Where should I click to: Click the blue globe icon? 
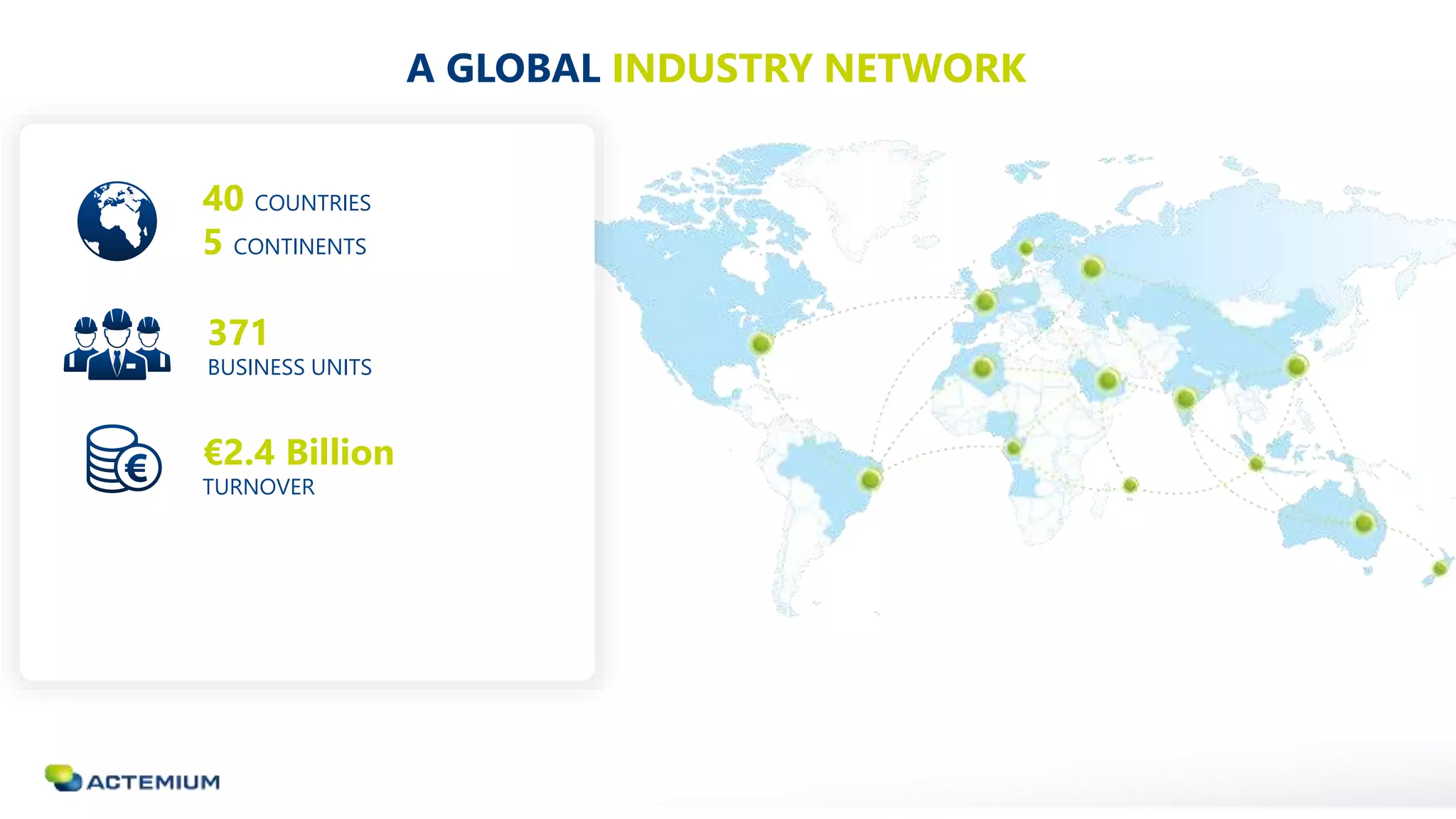point(117,221)
